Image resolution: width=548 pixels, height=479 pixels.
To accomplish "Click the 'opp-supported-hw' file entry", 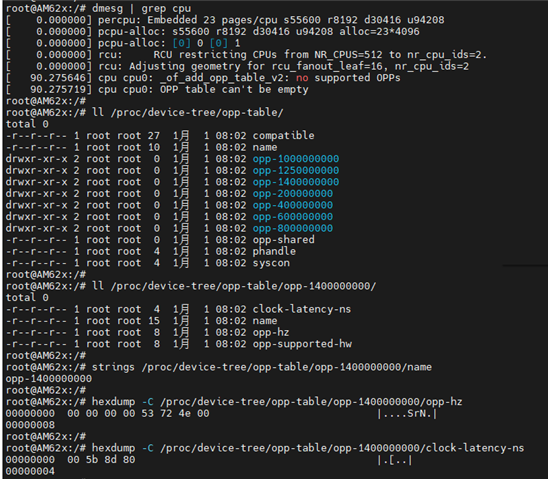I will pyautogui.click(x=302, y=344).
